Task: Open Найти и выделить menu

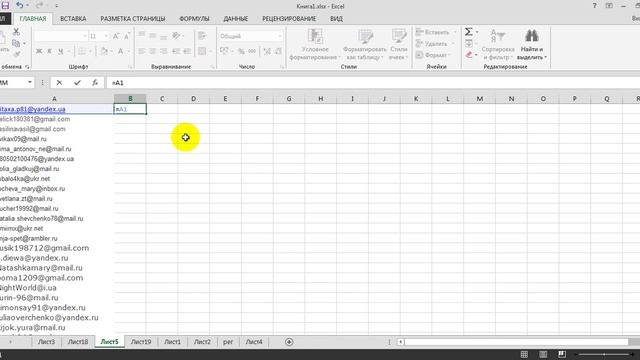Action: tap(531, 44)
